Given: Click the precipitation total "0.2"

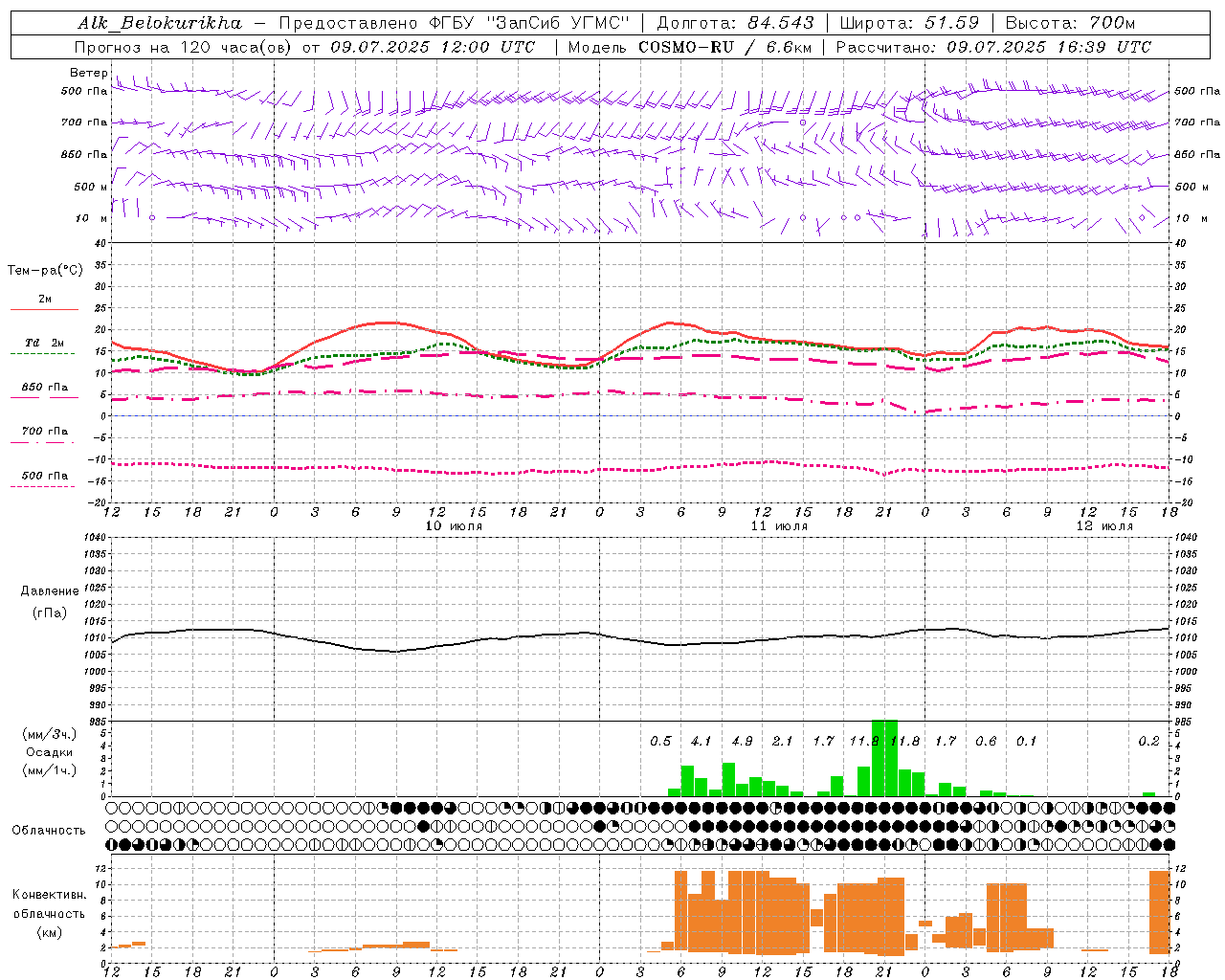Looking at the screenshot, I should coord(1148,742).
